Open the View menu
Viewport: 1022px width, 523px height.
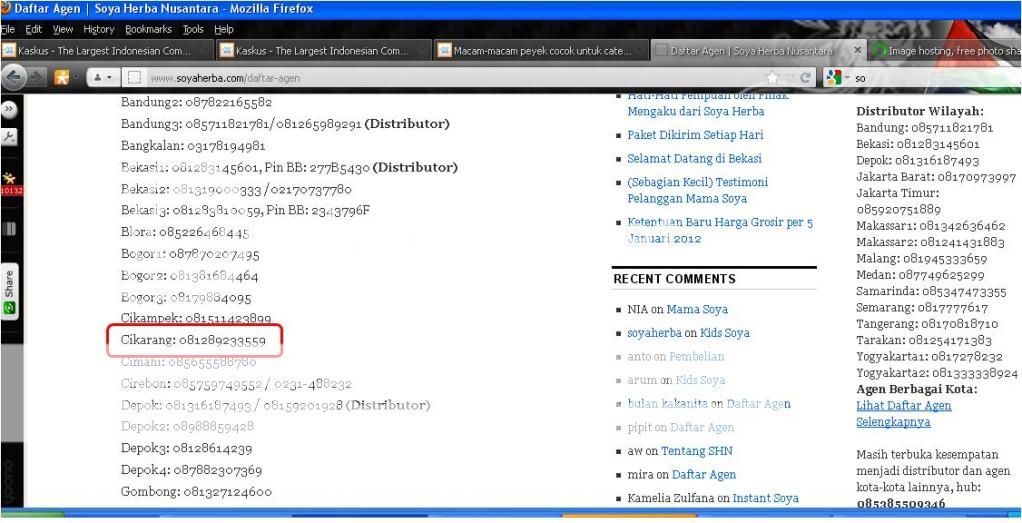point(63,29)
